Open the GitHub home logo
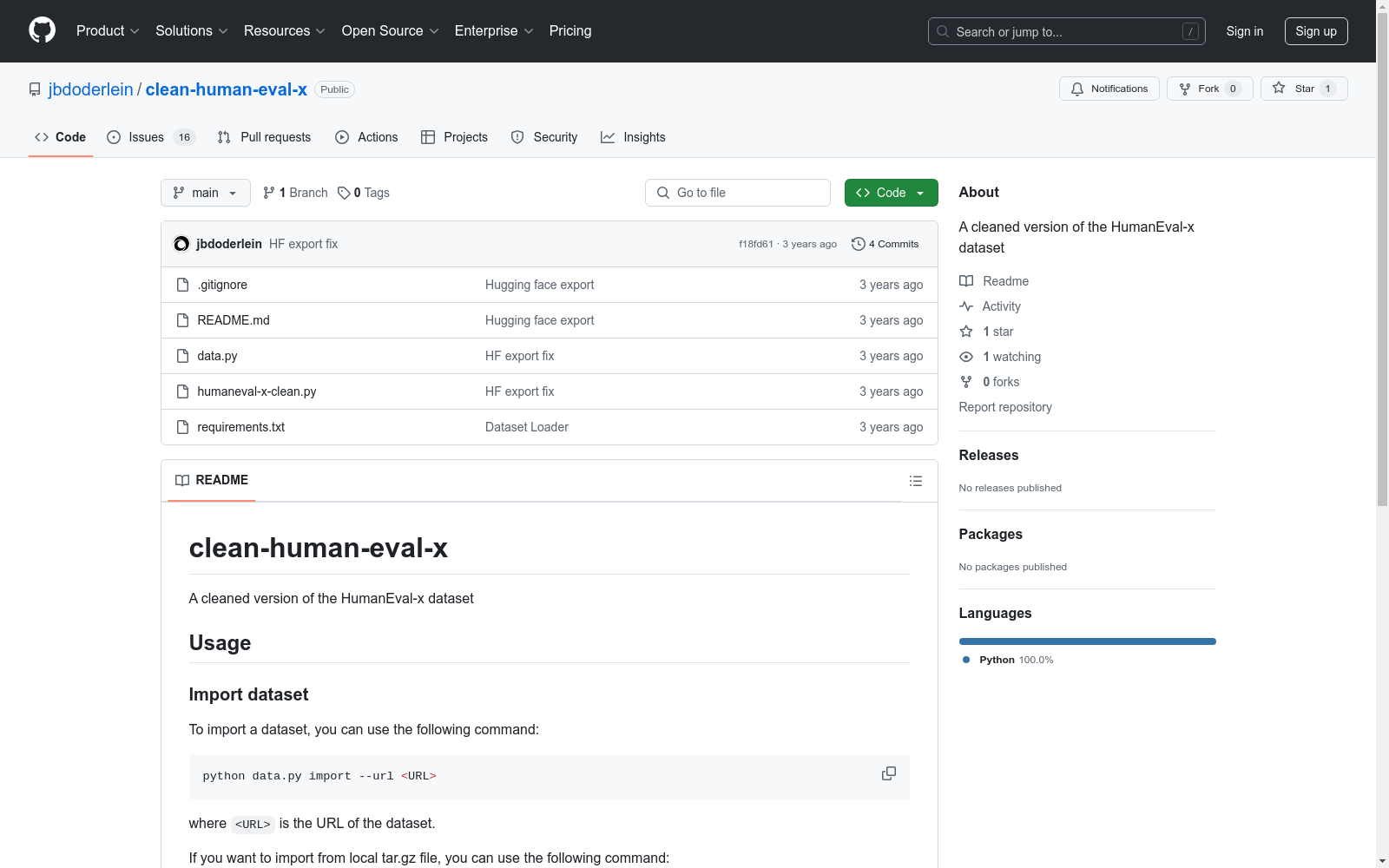Image resolution: width=1389 pixels, height=868 pixels. click(x=42, y=30)
